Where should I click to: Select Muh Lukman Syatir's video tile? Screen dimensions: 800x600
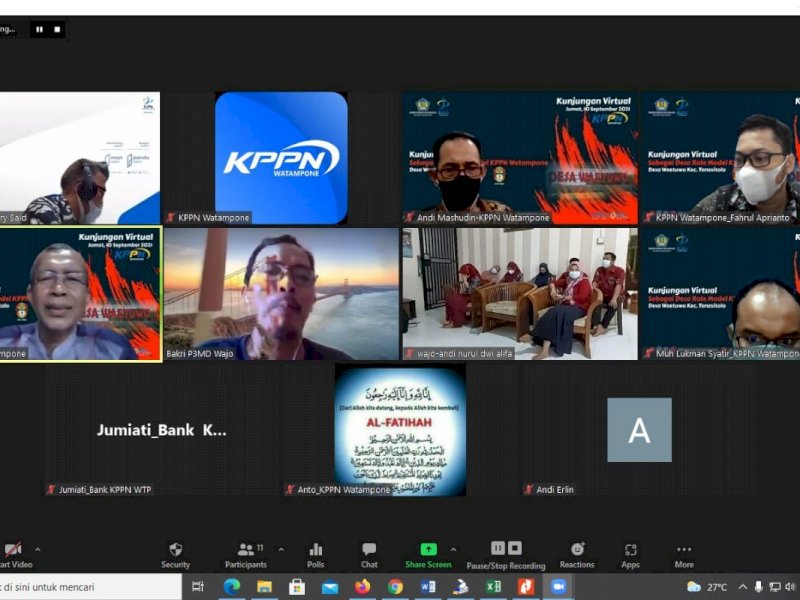click(x=720, y=294)
